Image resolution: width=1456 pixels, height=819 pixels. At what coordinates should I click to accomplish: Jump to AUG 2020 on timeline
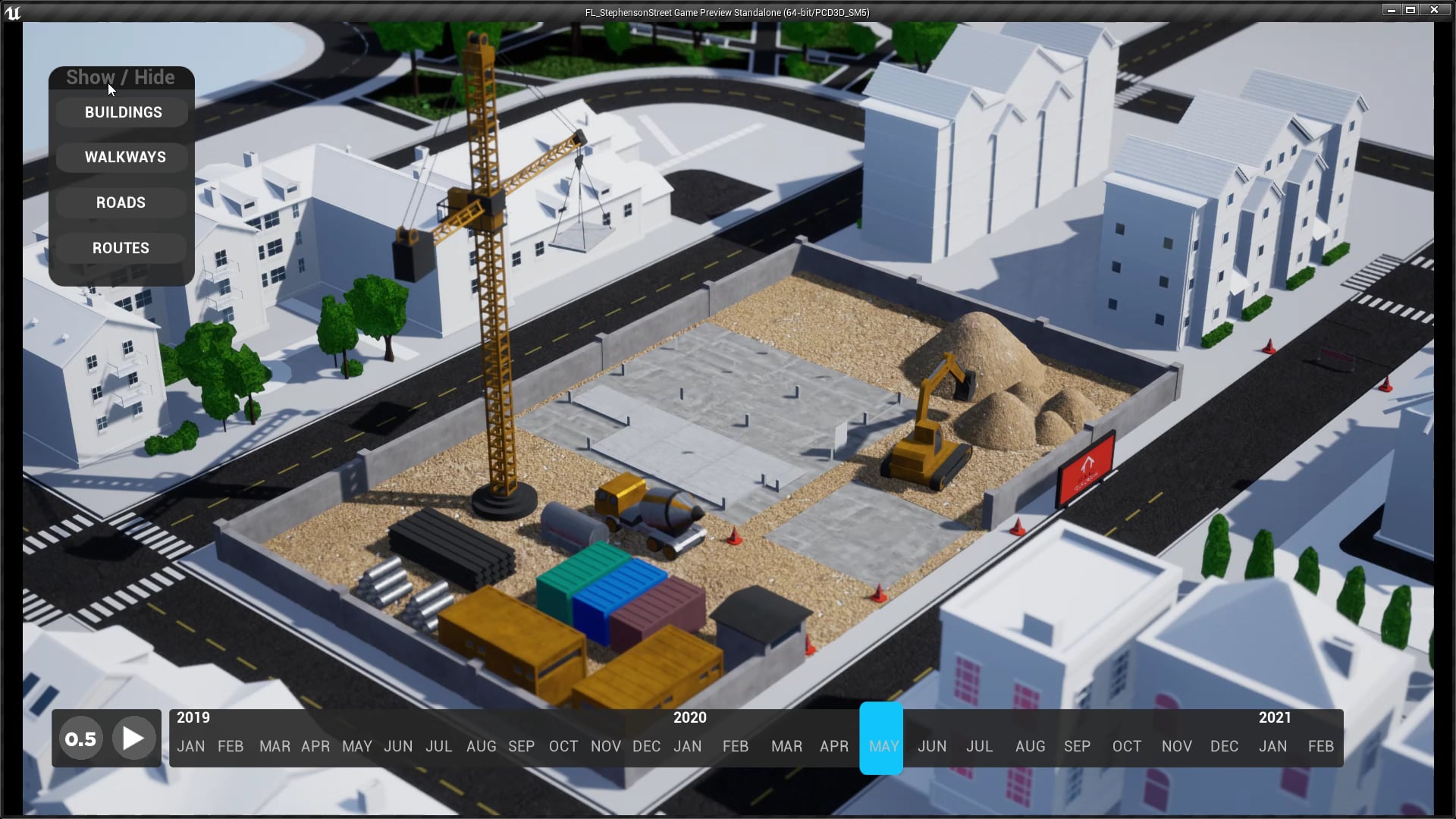(1031, 746)
